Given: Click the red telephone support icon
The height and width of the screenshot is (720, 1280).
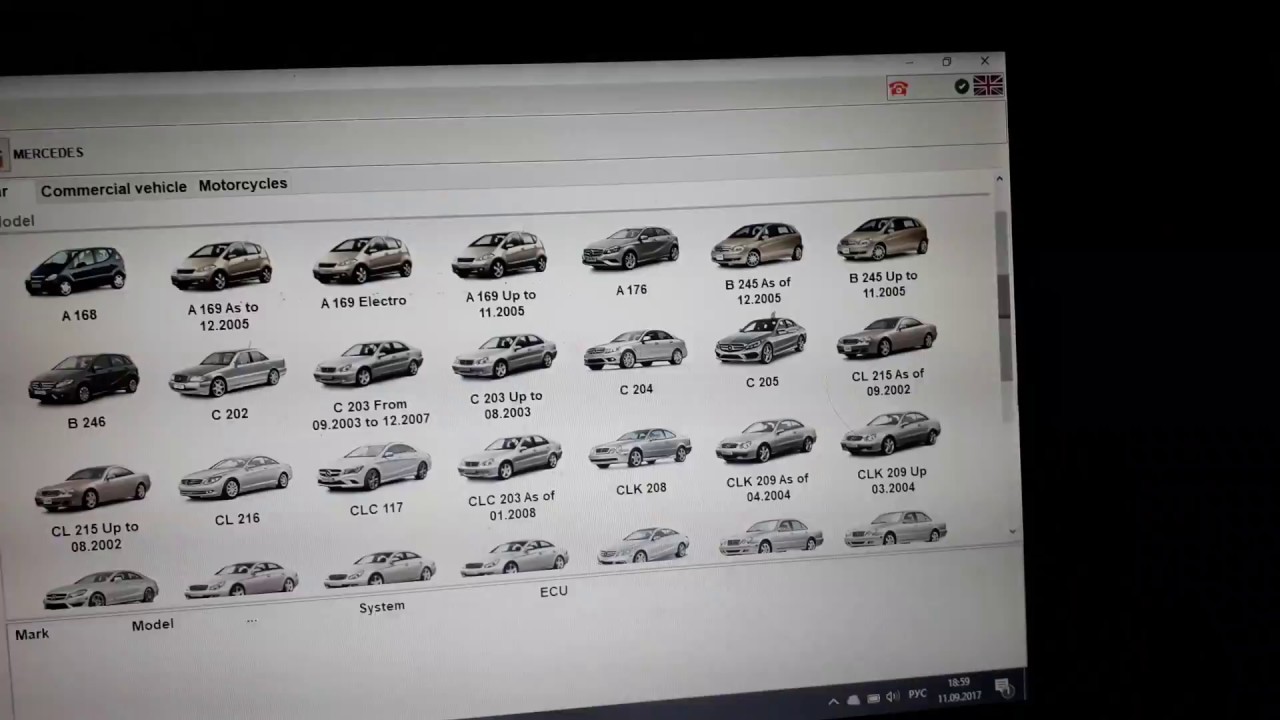Looking at the screenshot, I should coord(898,89).
